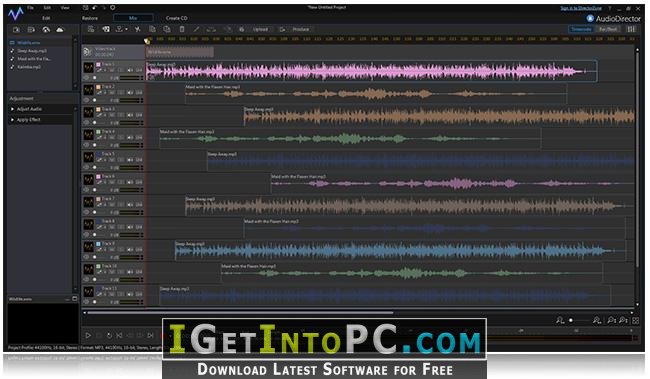This screenshot has height=379, width=650.
Task: Open the dropdown arrow beside the record icon
Action: click(126, 29)
